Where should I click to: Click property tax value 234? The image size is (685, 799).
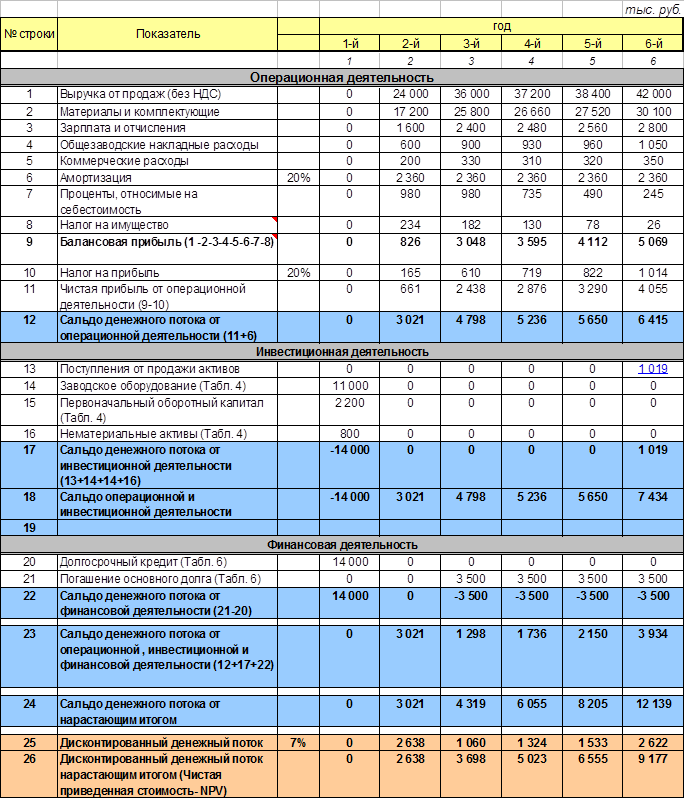point(410,225)
